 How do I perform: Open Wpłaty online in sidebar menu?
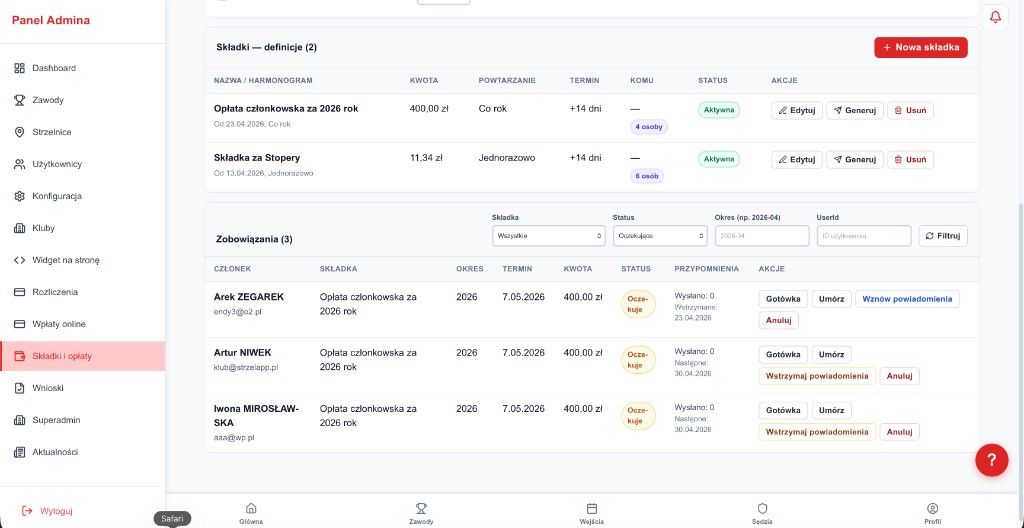(x=59, y=324)
